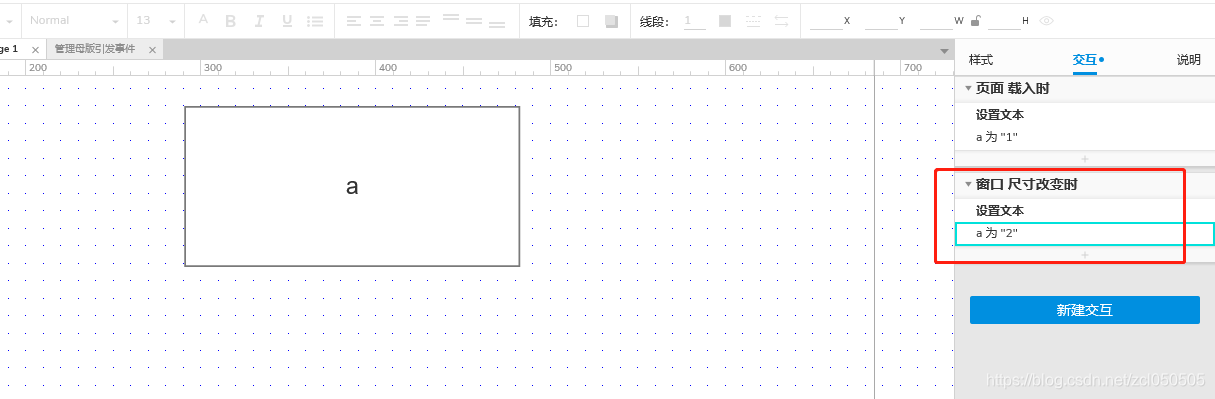This screenshot has width=1215, height=399.
Task: Add action under 页面 载入时 plus bar
Action: tap(1085, 159)
